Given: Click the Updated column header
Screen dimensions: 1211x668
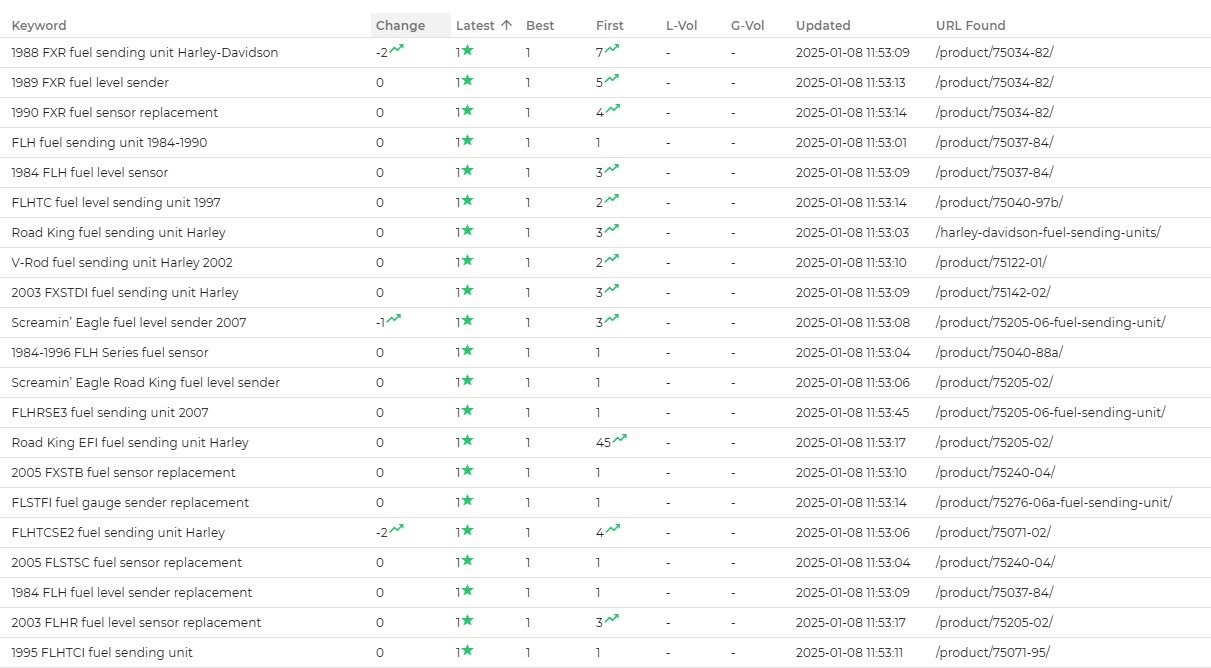Looking at the screenshot, I should [821, 25].
